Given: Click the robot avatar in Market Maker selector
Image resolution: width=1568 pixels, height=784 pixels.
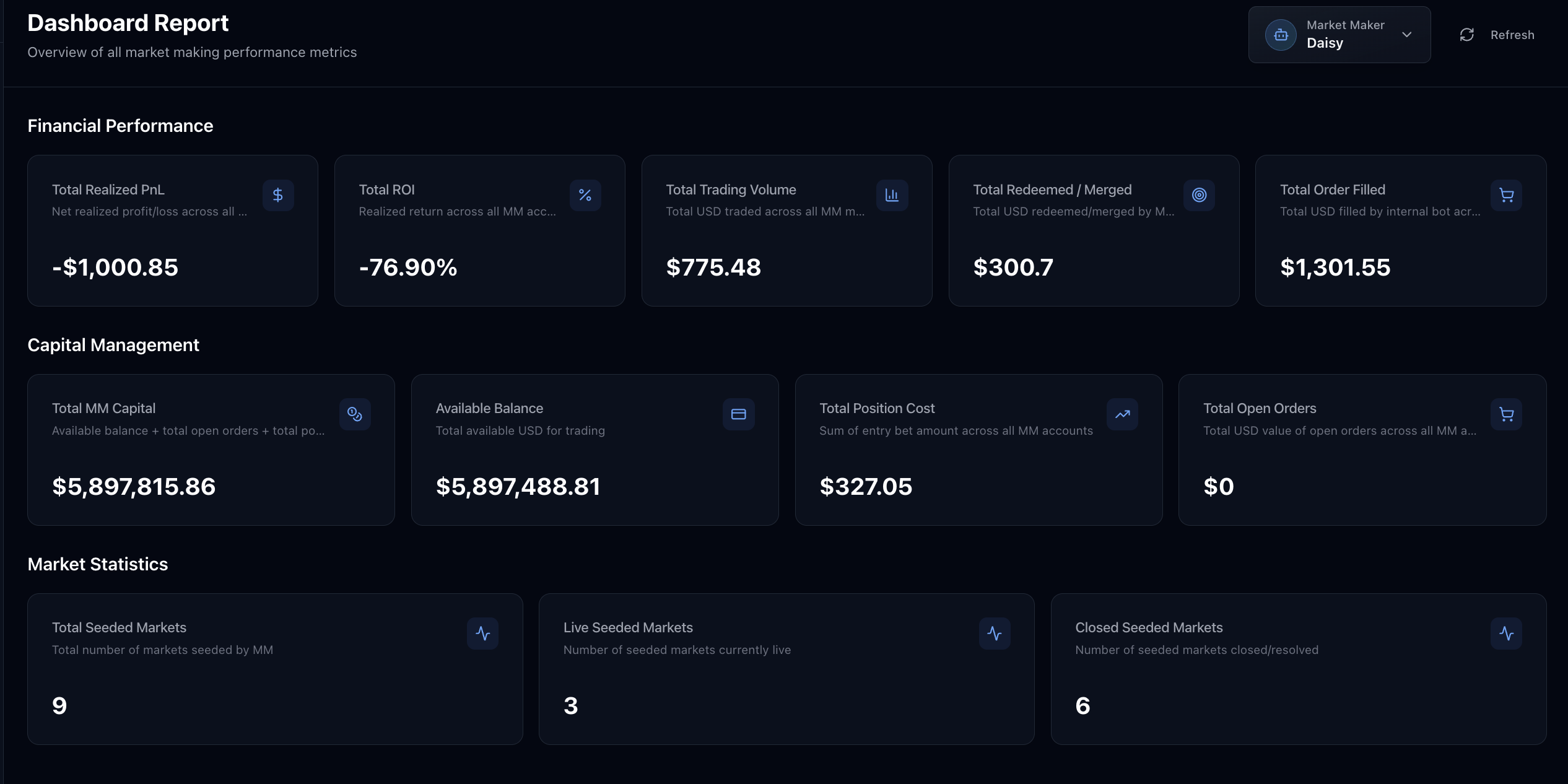Looking at the screenshot, I should coord(1281,35).
